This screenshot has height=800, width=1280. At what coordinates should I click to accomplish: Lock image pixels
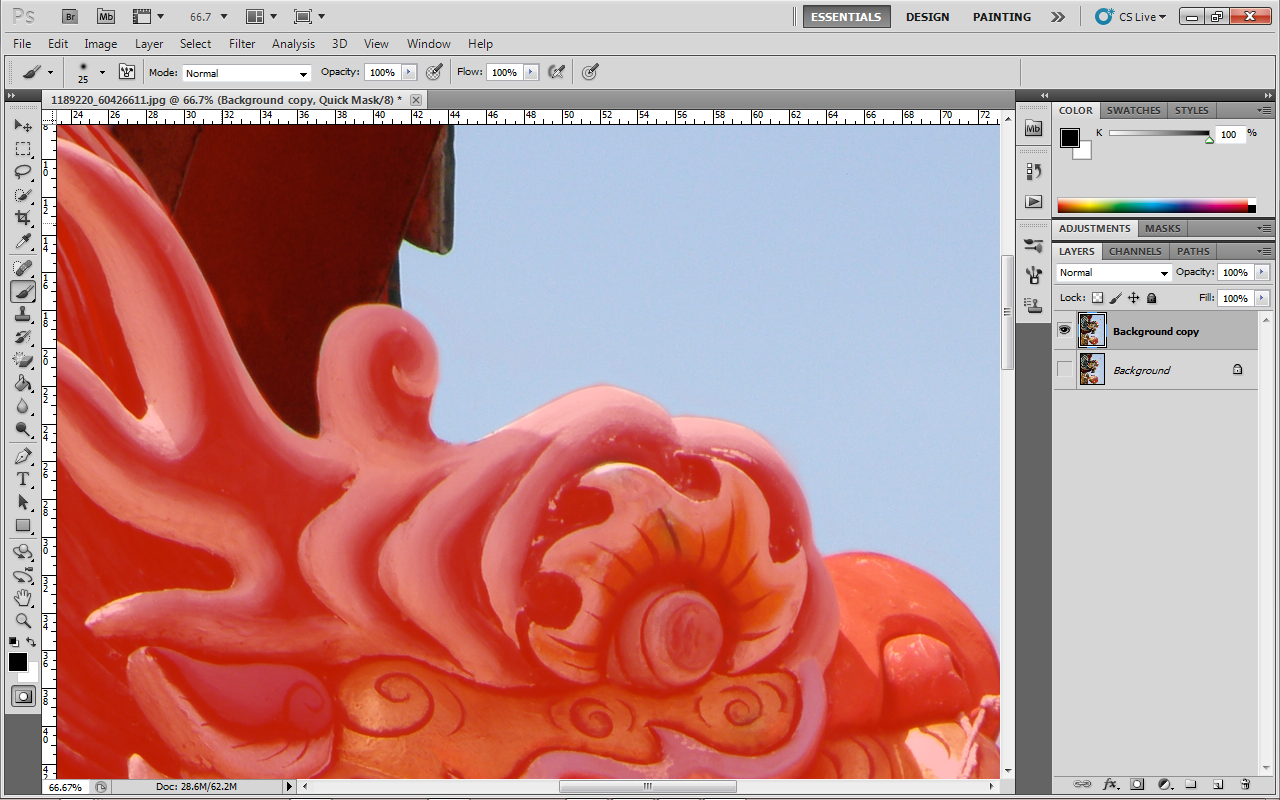[1115, 298]
